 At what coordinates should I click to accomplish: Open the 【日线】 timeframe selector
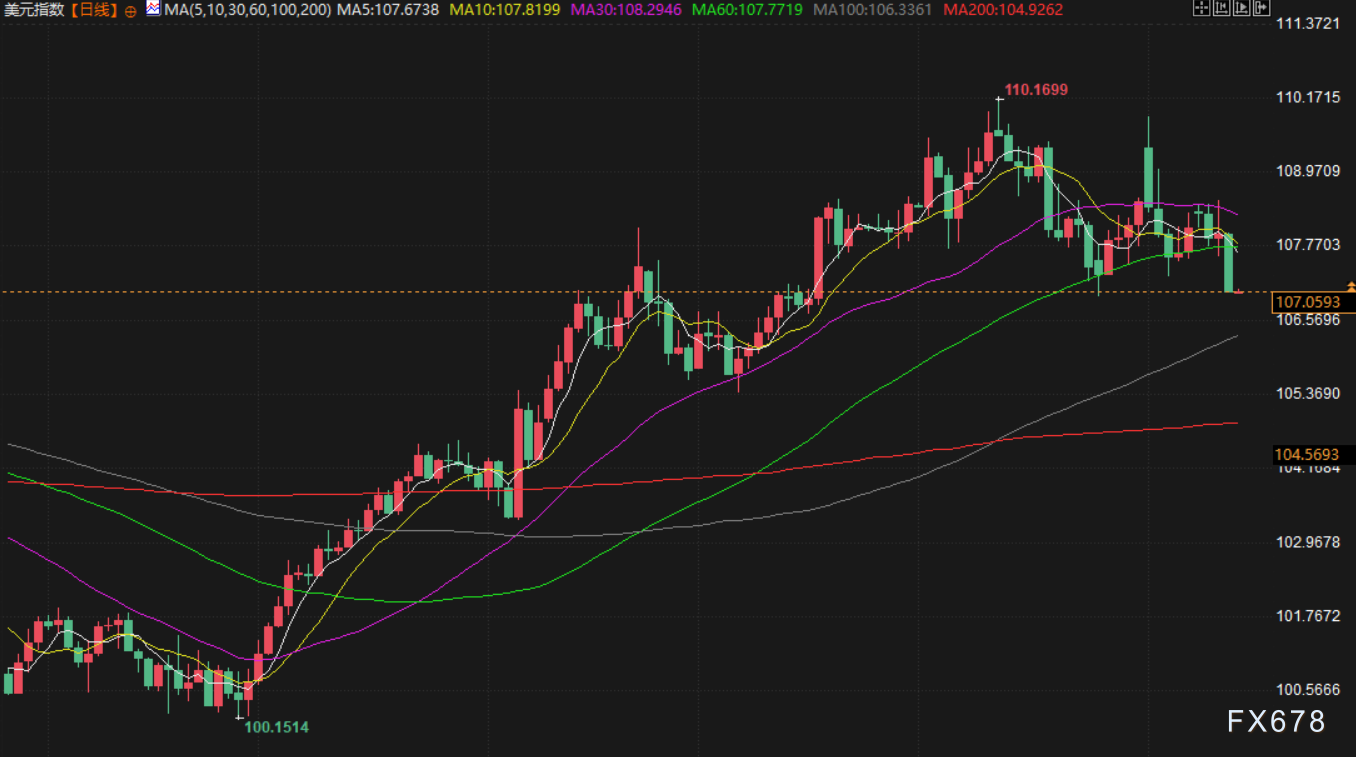[90, 10]
